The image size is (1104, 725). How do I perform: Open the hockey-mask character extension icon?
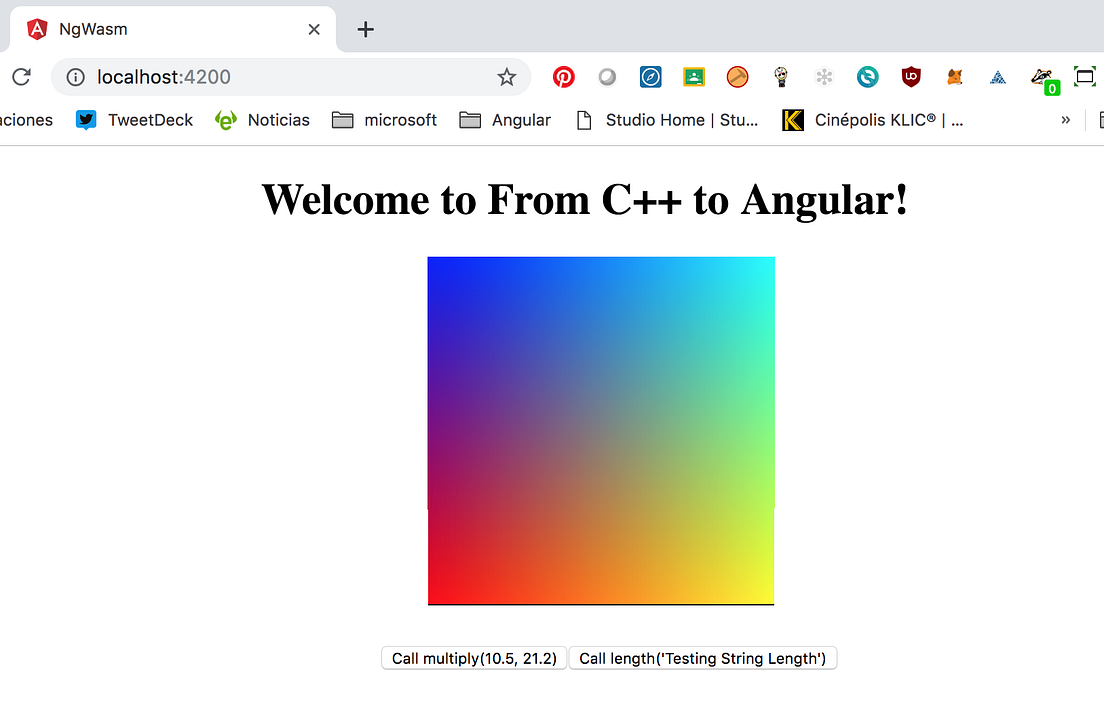coord(781,76)
